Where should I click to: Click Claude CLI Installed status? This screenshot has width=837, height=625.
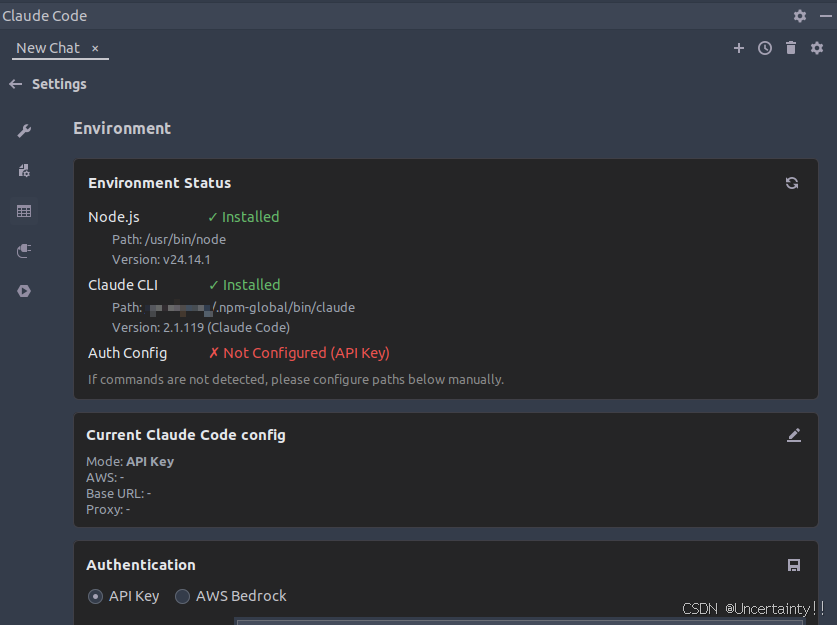point(244,285)
